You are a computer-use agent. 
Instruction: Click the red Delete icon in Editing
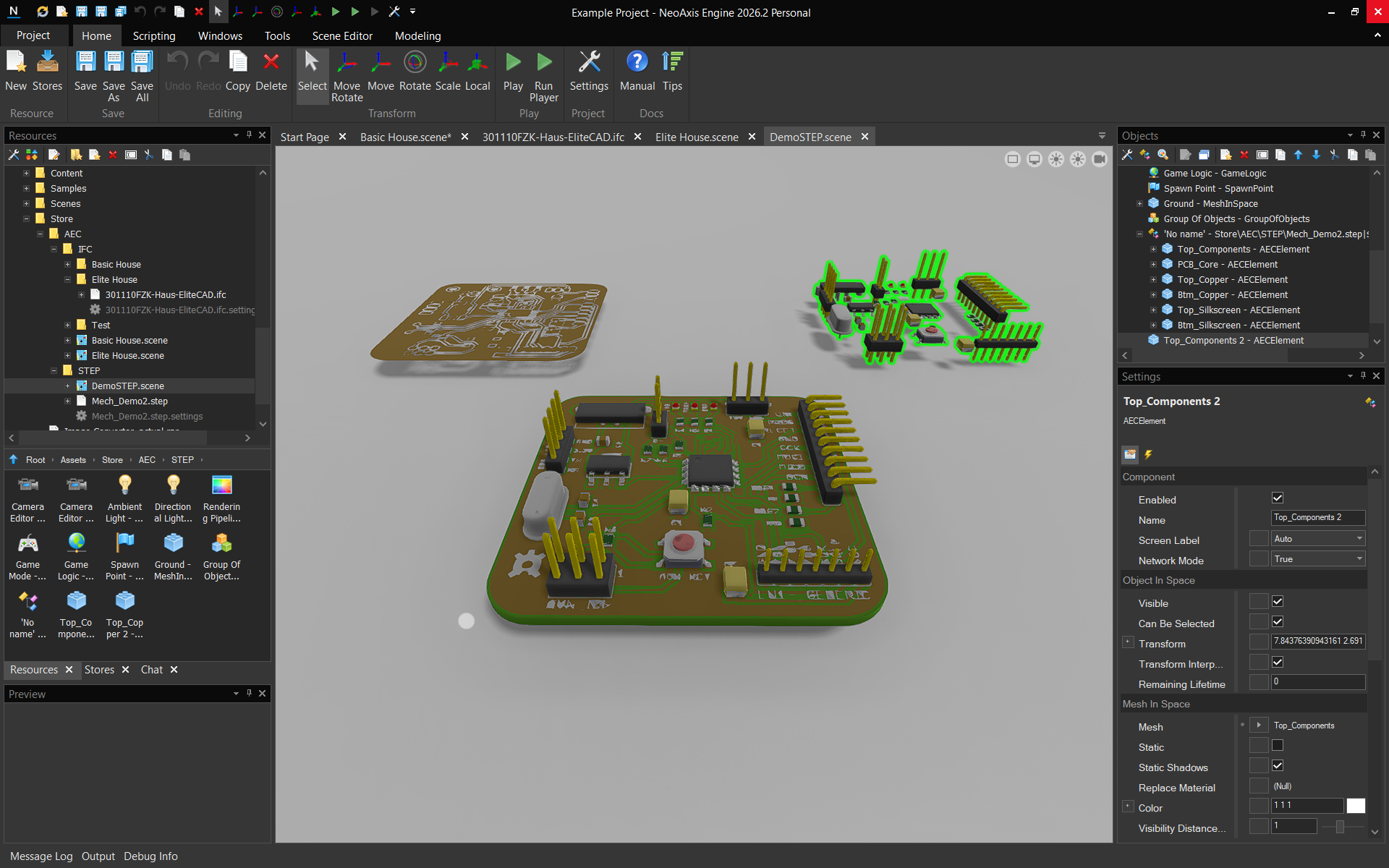[x=271, y=71]
